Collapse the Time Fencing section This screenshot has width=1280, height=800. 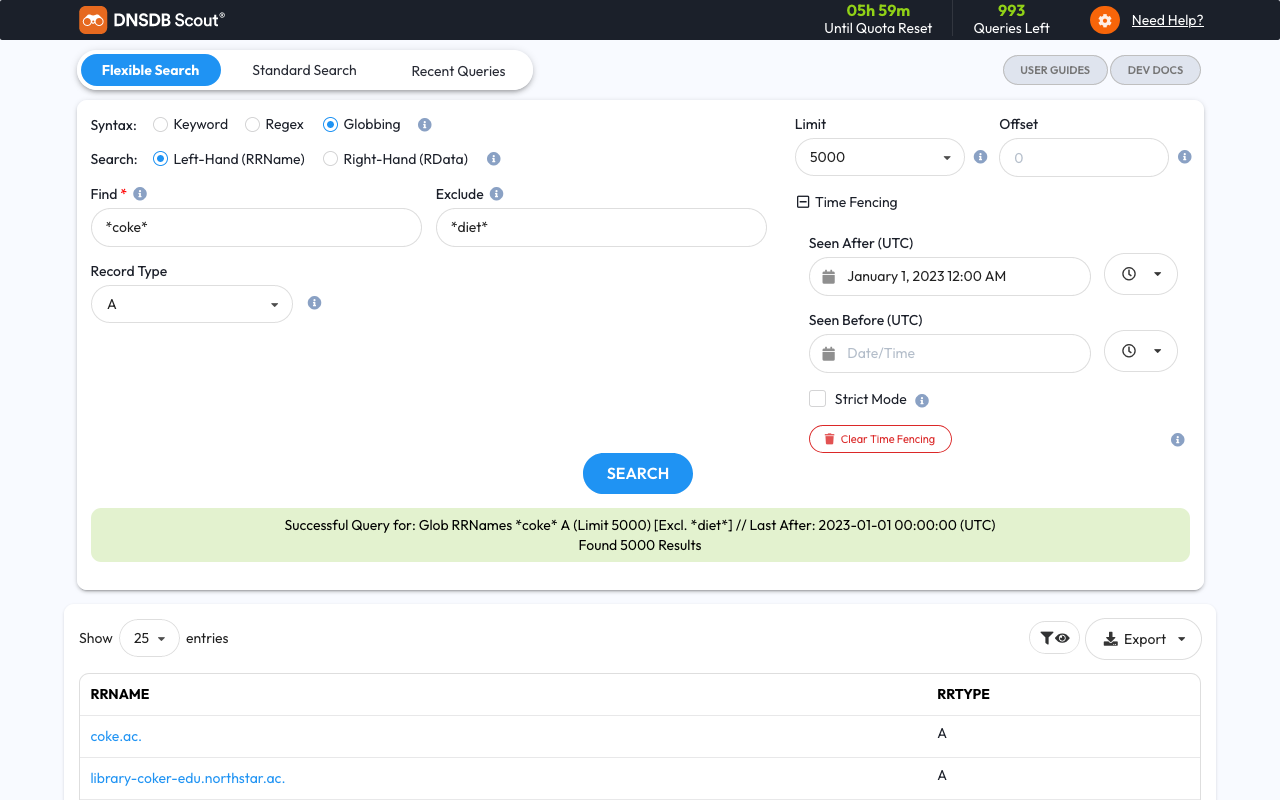click(x=802, y=202)
